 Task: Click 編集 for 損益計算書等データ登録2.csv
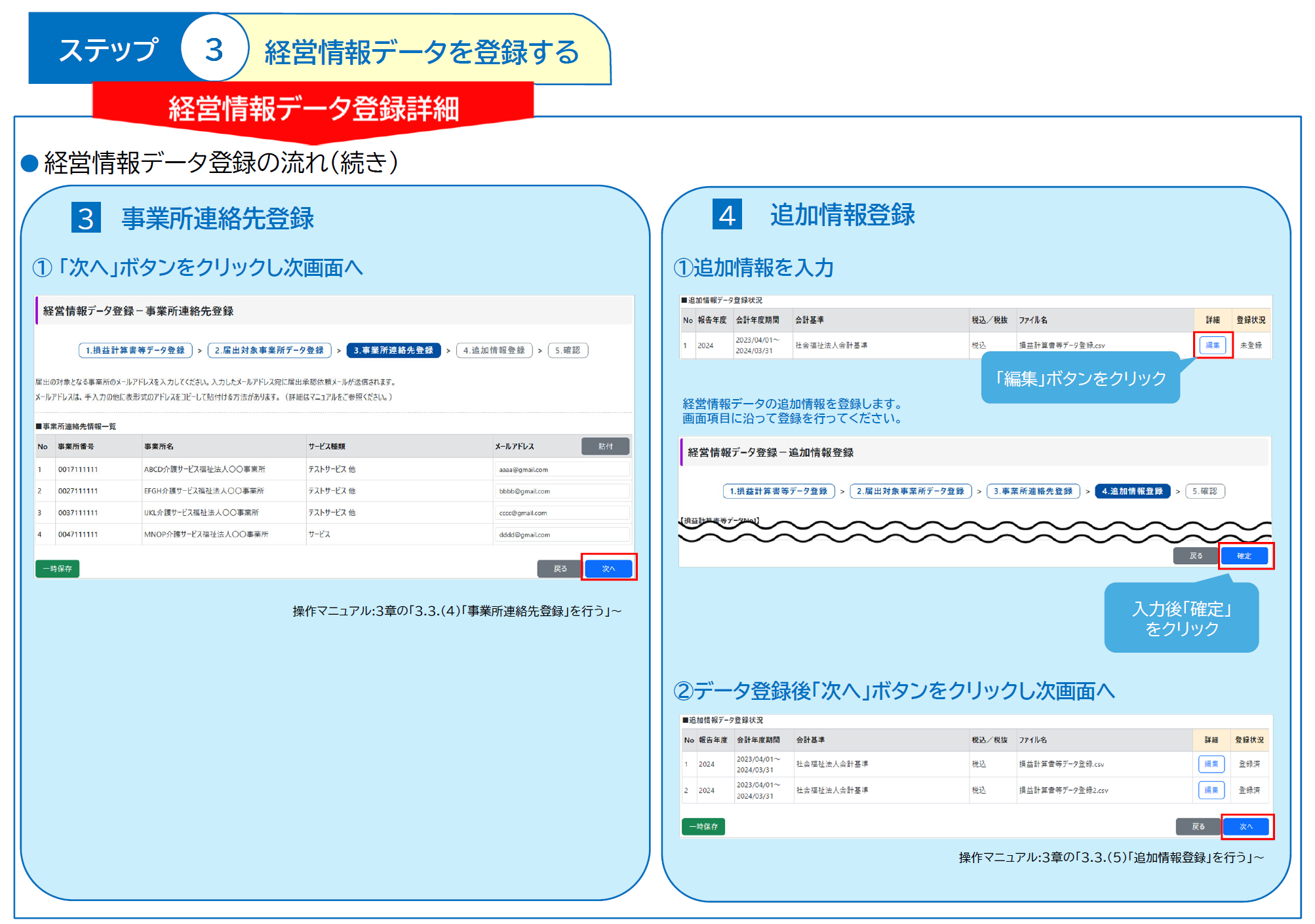[1211, 790]
